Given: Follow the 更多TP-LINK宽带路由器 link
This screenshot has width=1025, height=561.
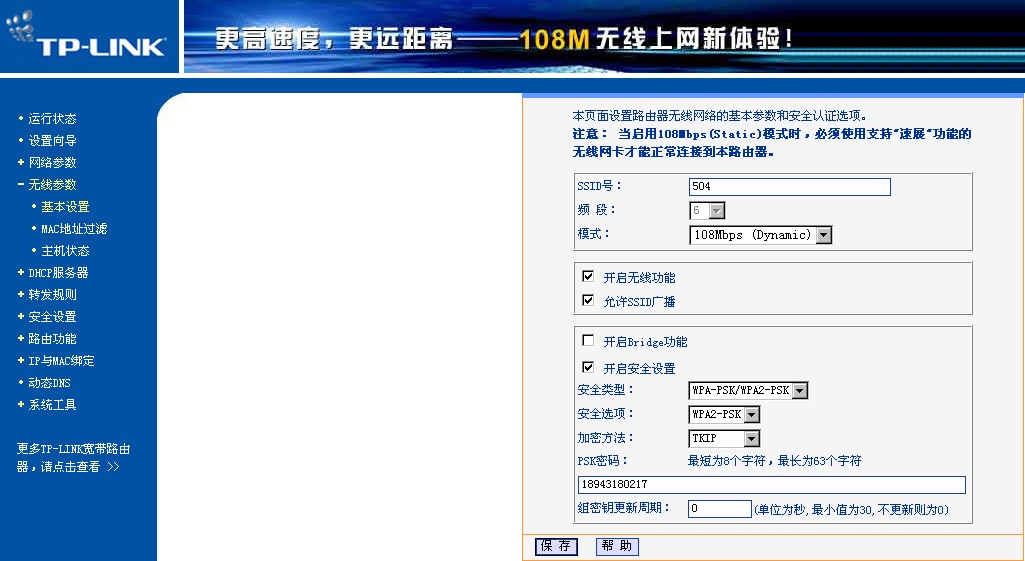Looking at the screenshot, I should 73,458.
